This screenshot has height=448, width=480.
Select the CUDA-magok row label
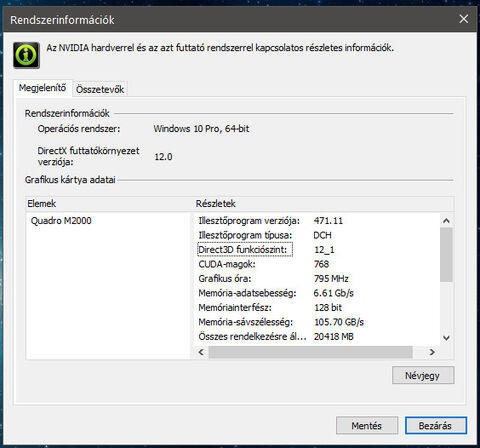point(227,264)
